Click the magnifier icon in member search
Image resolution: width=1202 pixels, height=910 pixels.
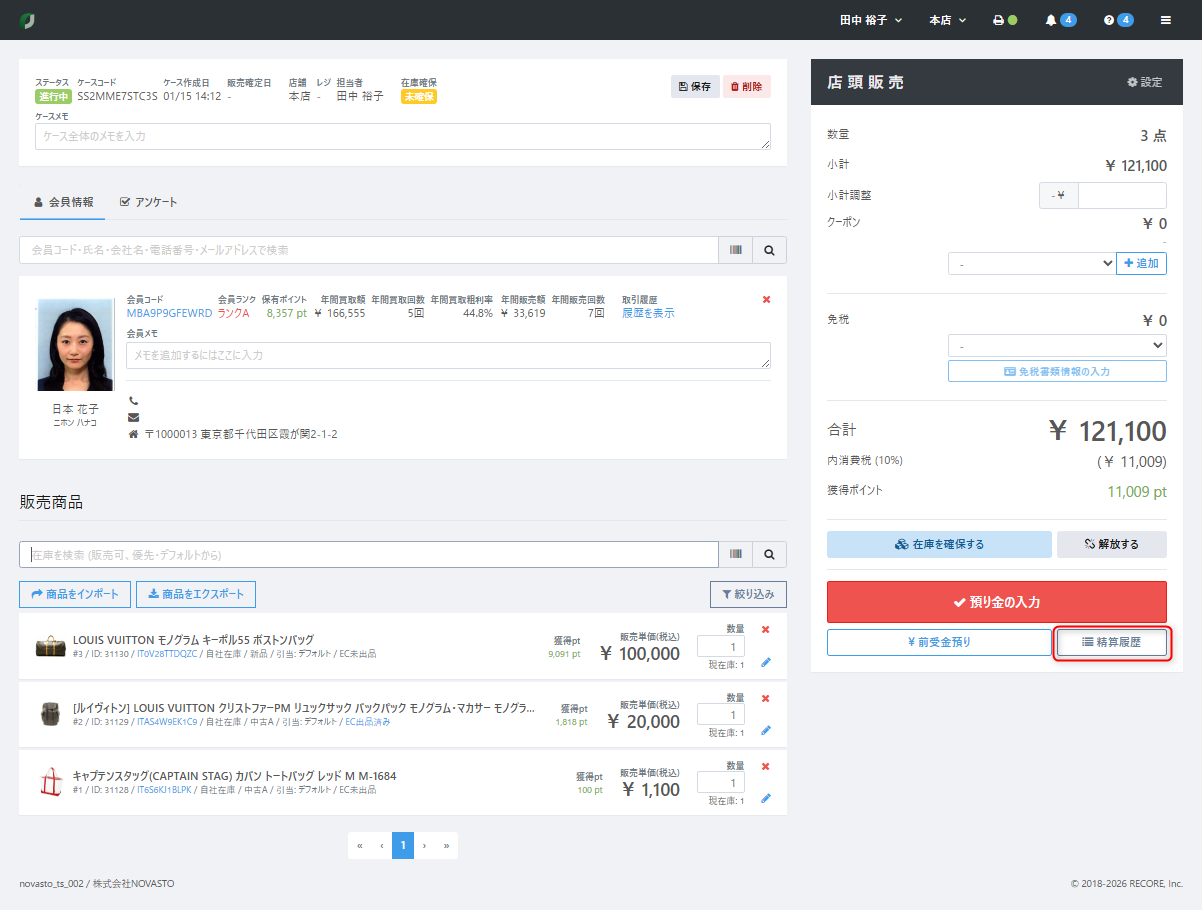click(x=769, y=250)
